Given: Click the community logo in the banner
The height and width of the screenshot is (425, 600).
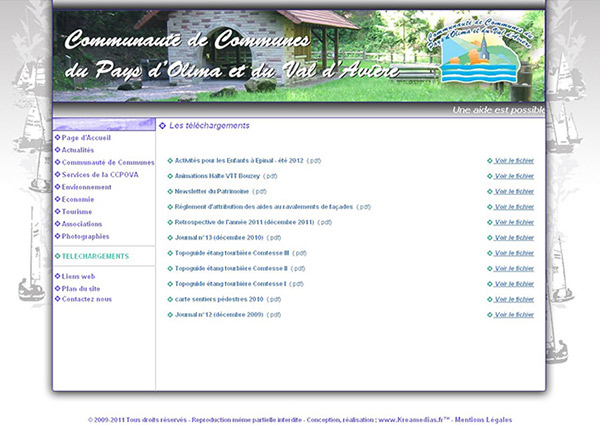Looking at the screenshot, I should [x=480, y=50].
